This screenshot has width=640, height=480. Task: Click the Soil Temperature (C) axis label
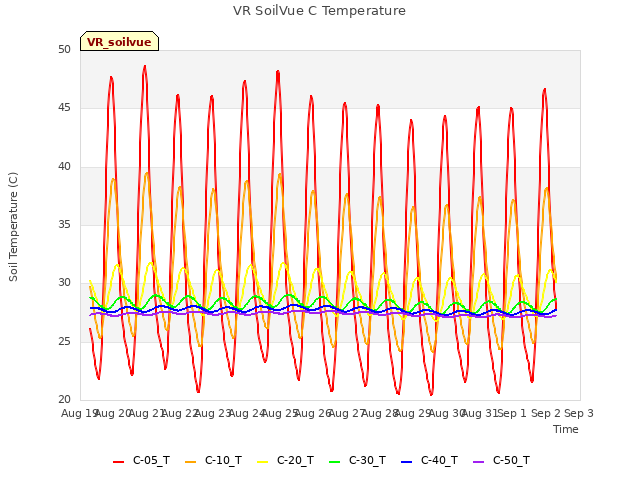(x=13, y=227)
